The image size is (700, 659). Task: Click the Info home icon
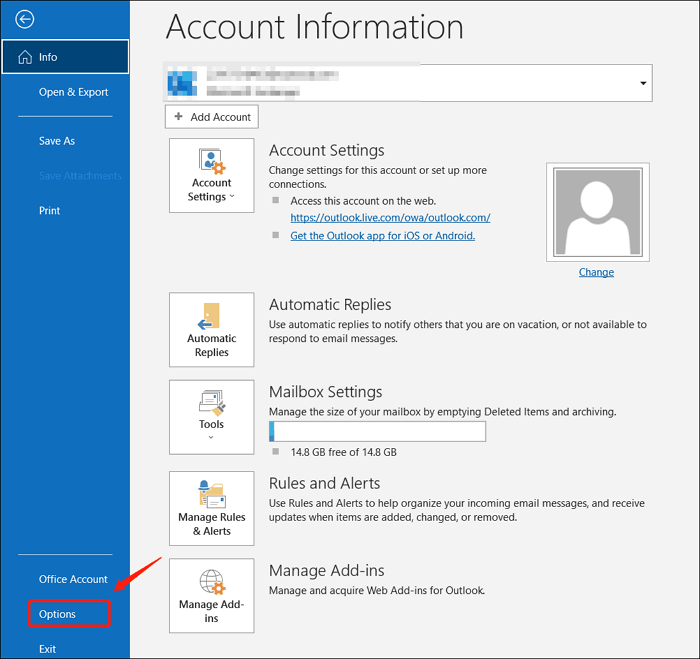(x=23, y=57)
